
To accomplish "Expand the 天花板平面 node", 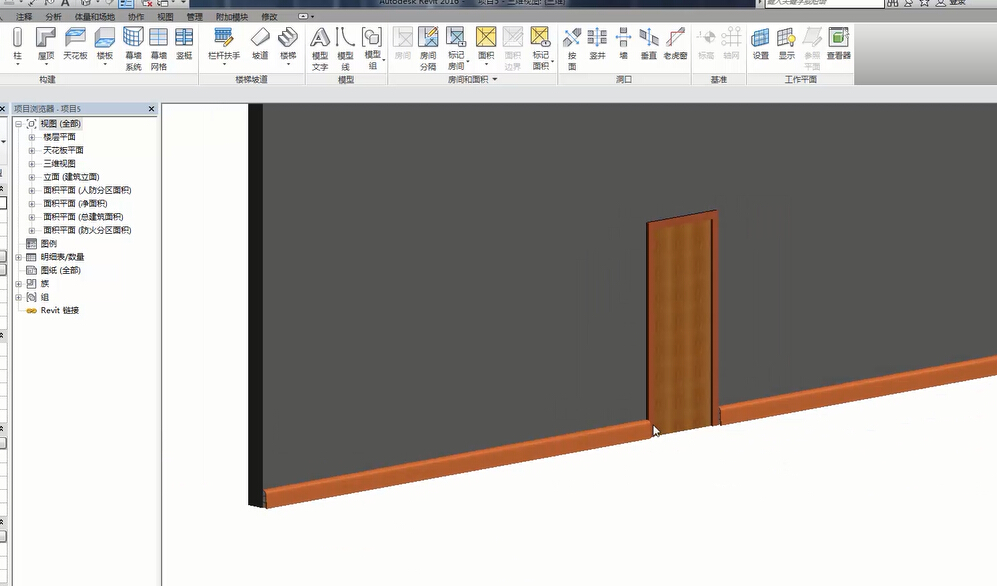I will (31, 151).
